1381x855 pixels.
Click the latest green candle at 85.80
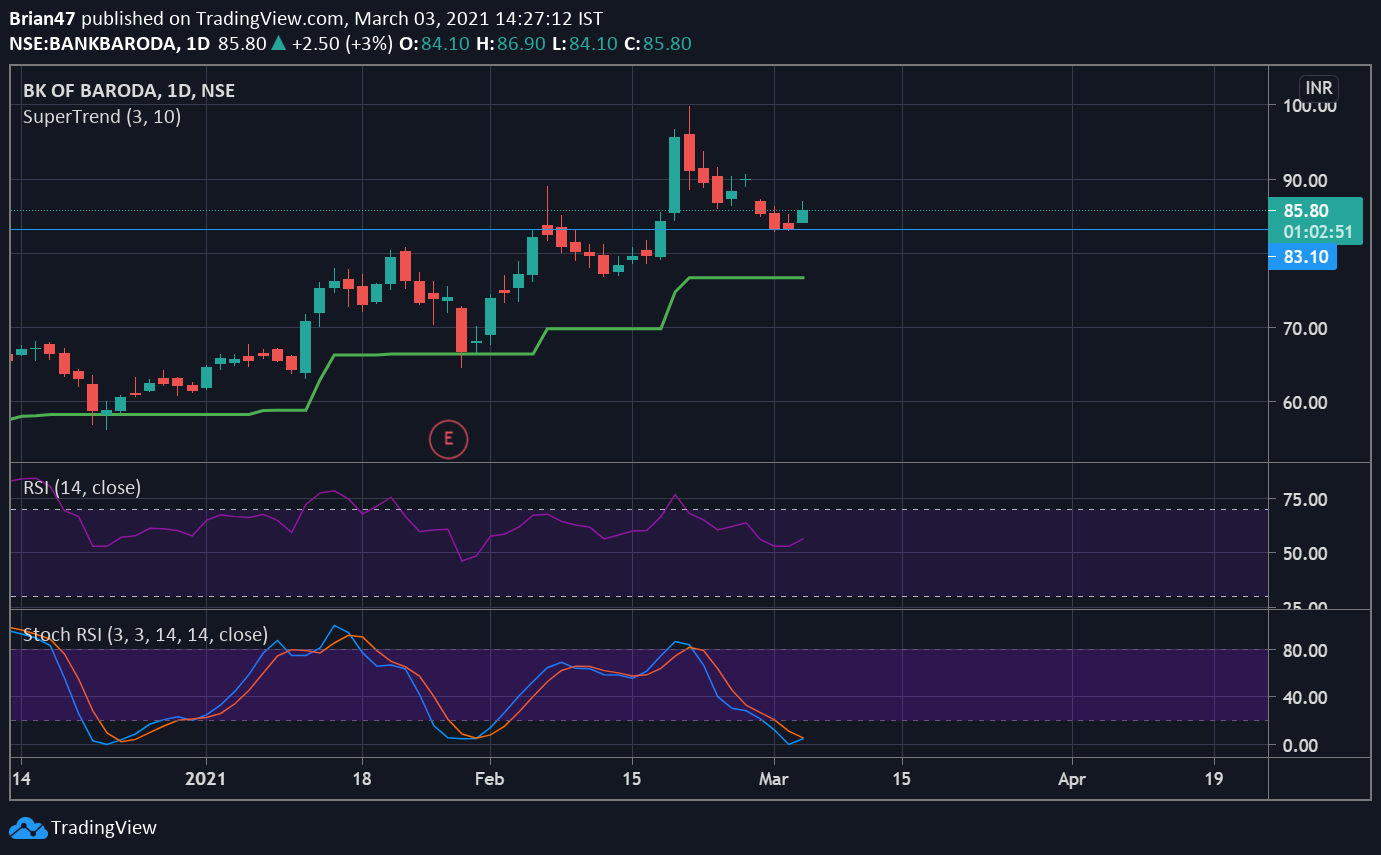coord(802,215)
